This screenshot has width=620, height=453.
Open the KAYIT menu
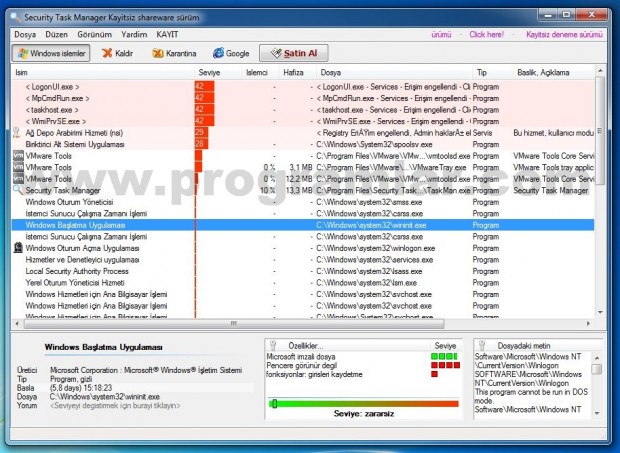pos(167,34)
